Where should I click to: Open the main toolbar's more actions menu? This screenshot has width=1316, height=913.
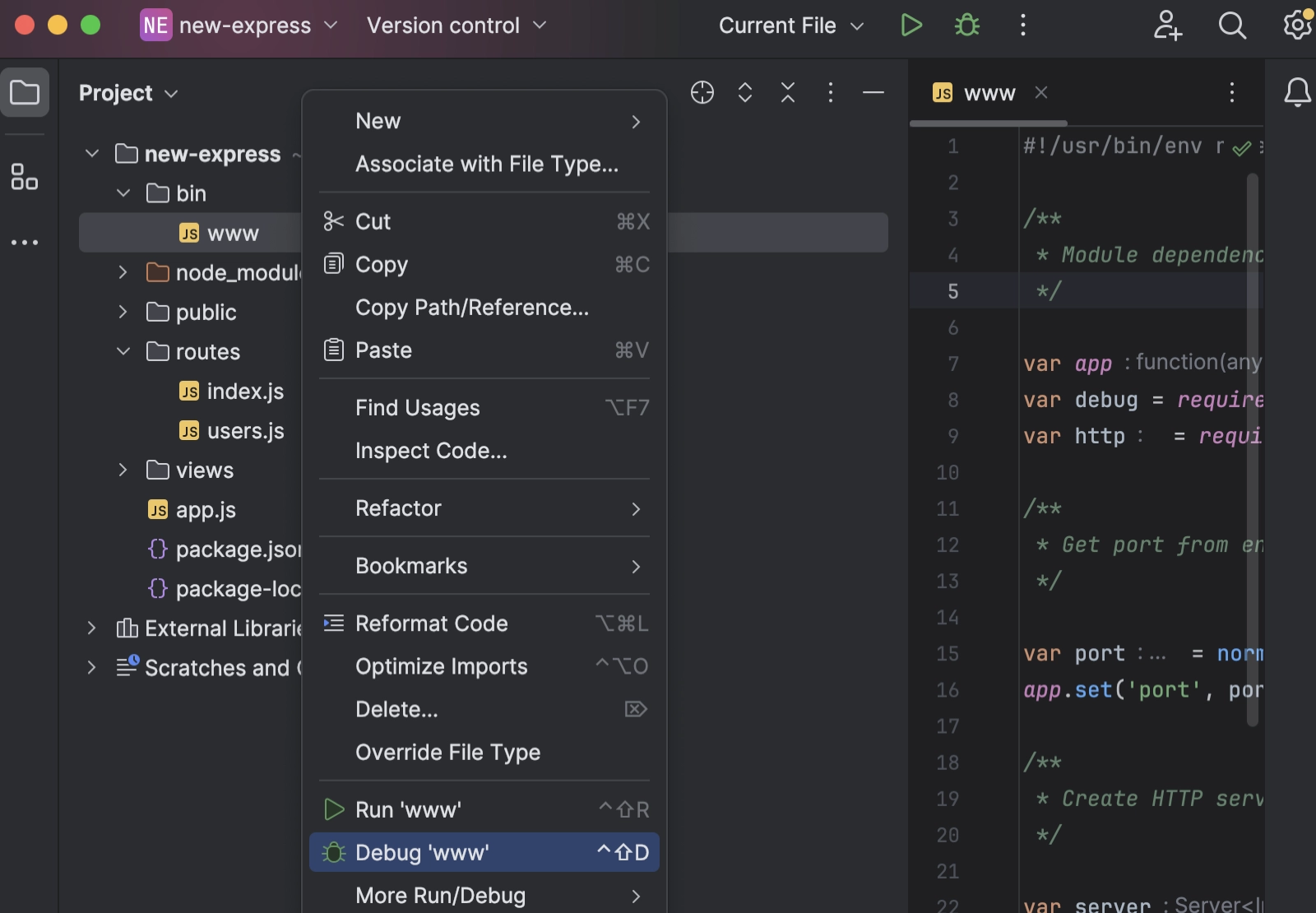[x=1023, y=25]
